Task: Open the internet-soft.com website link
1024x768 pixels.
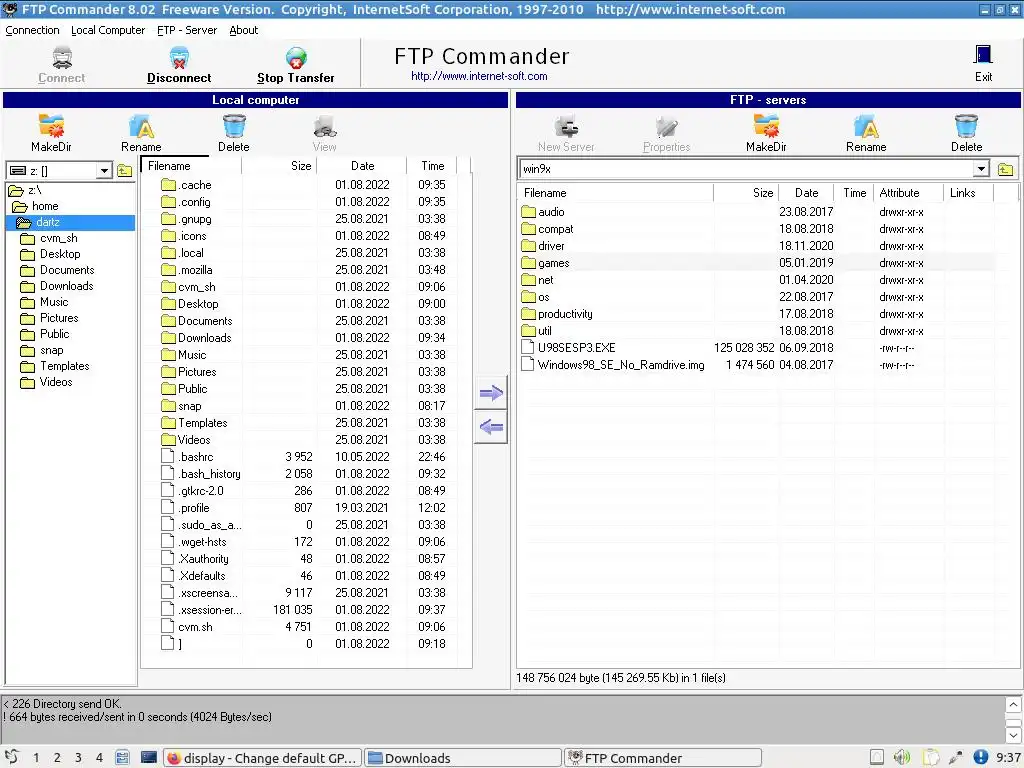Action: click(479, 76)
